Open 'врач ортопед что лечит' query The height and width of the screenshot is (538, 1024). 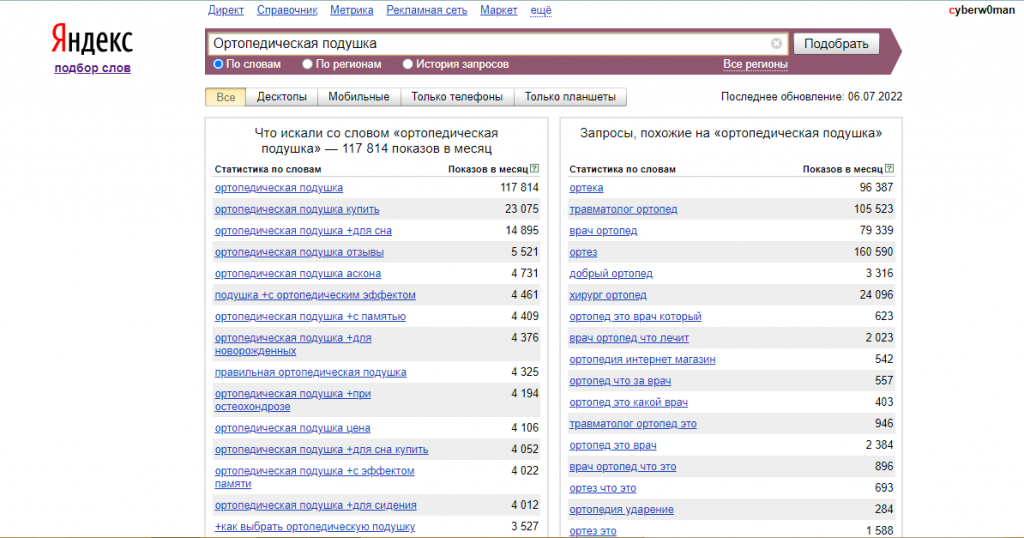(629, 338)
